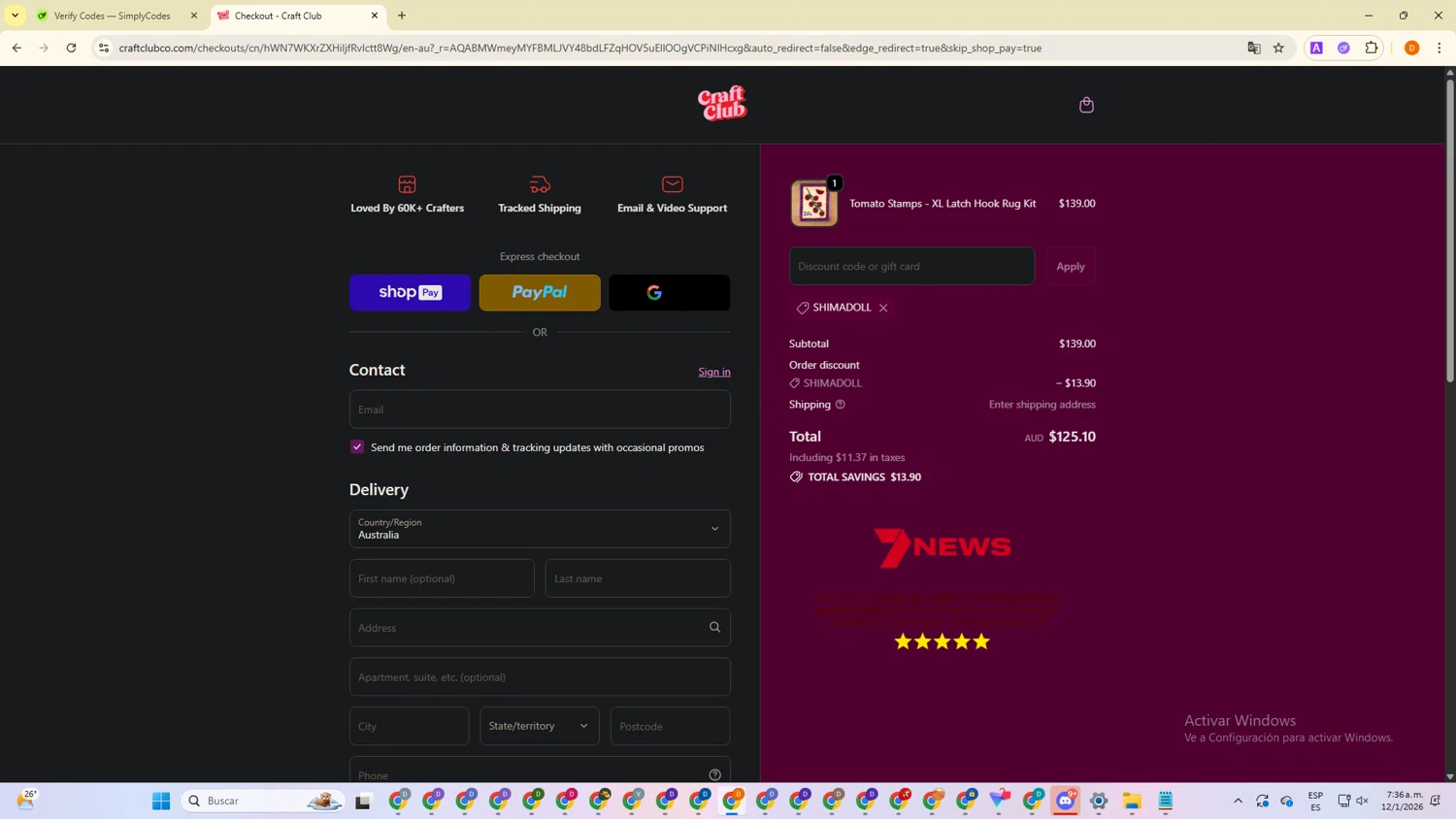Focus the Discount code or gift card field

912,266
